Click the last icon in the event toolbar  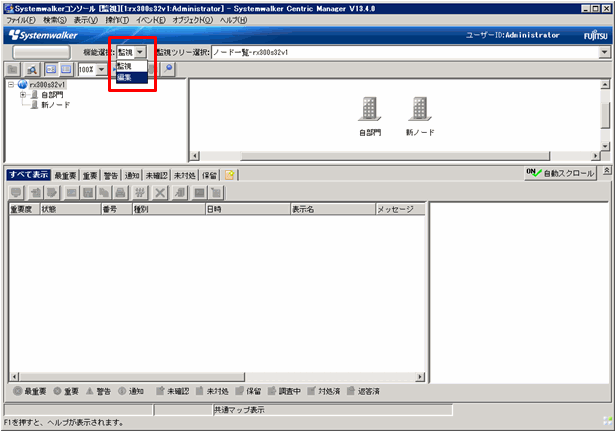click(x=216, y=193)
